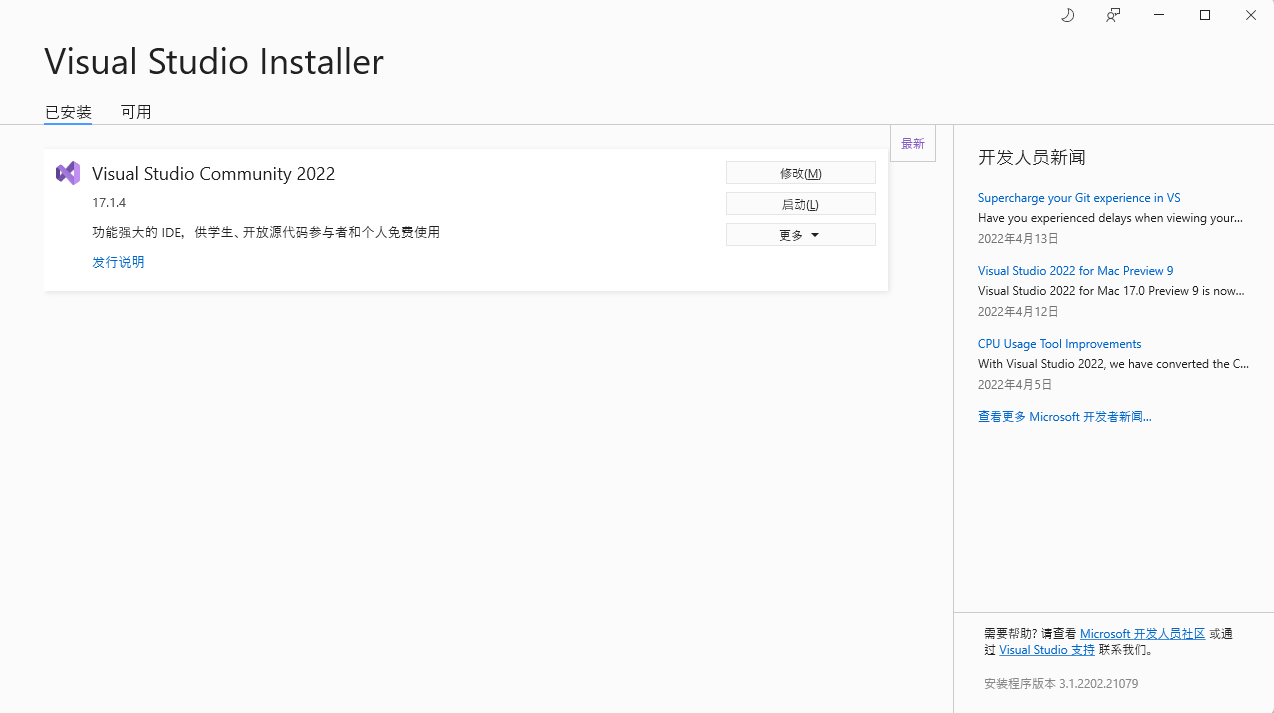1274x713 pixels.
Task: Click the date 2022年4月12日
Action: pyautogui.click(x=1018, y=312)
